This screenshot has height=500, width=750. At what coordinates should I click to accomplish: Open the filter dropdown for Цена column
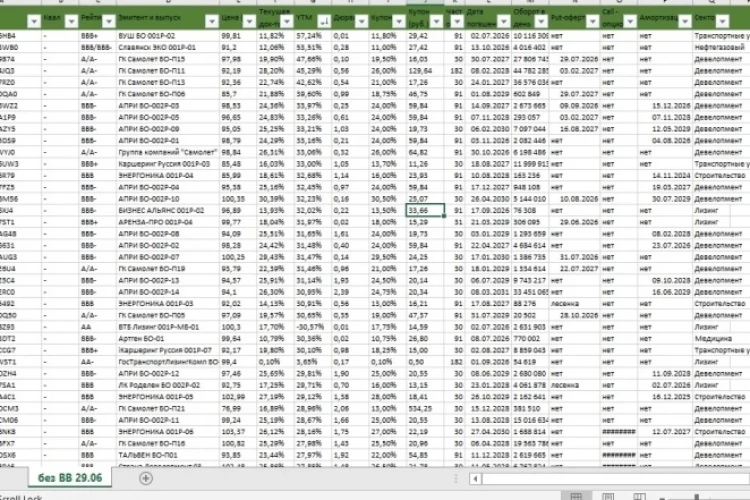(x=249, y=22)
